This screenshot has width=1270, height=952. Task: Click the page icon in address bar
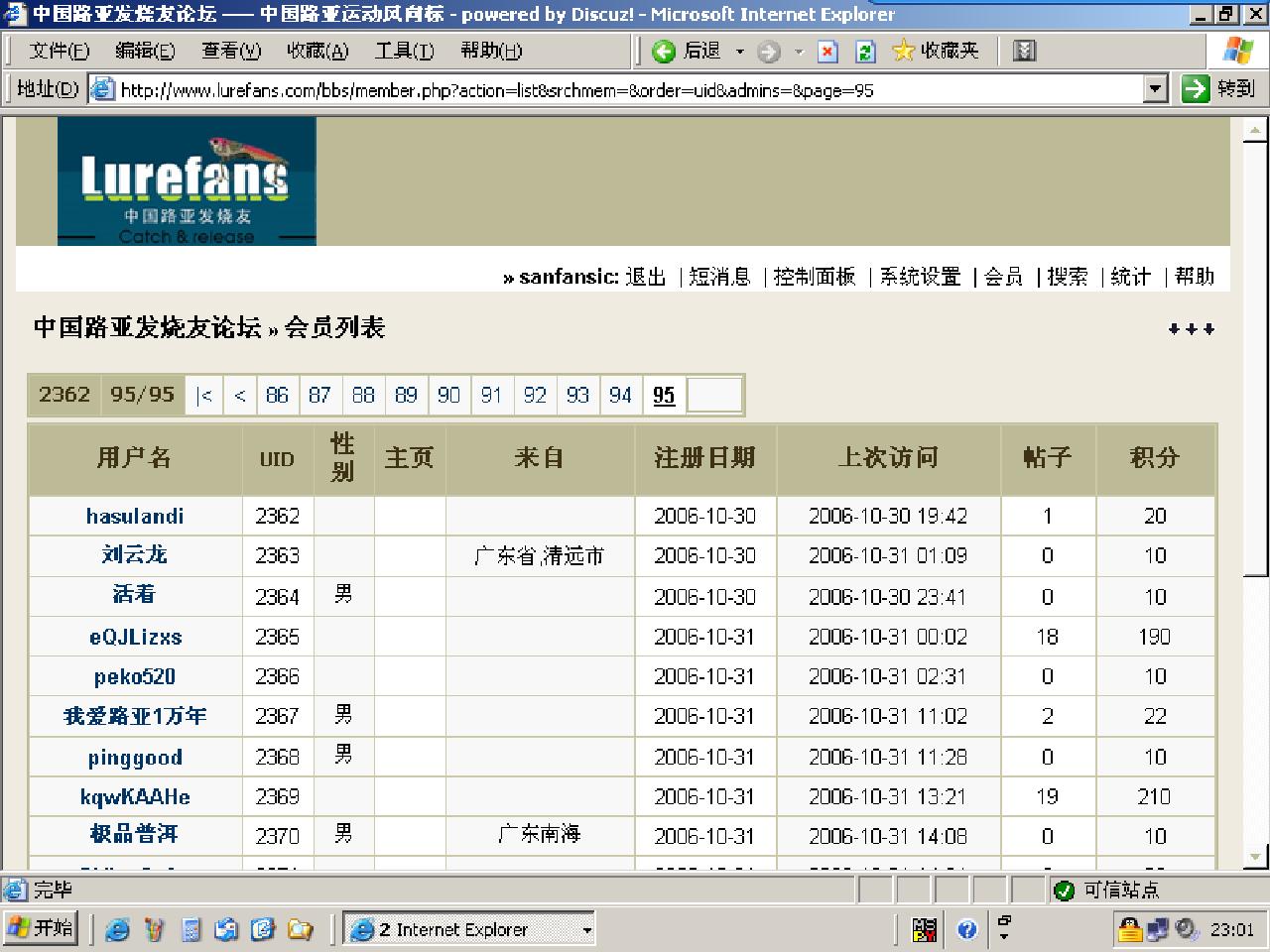tap(102, 90)
